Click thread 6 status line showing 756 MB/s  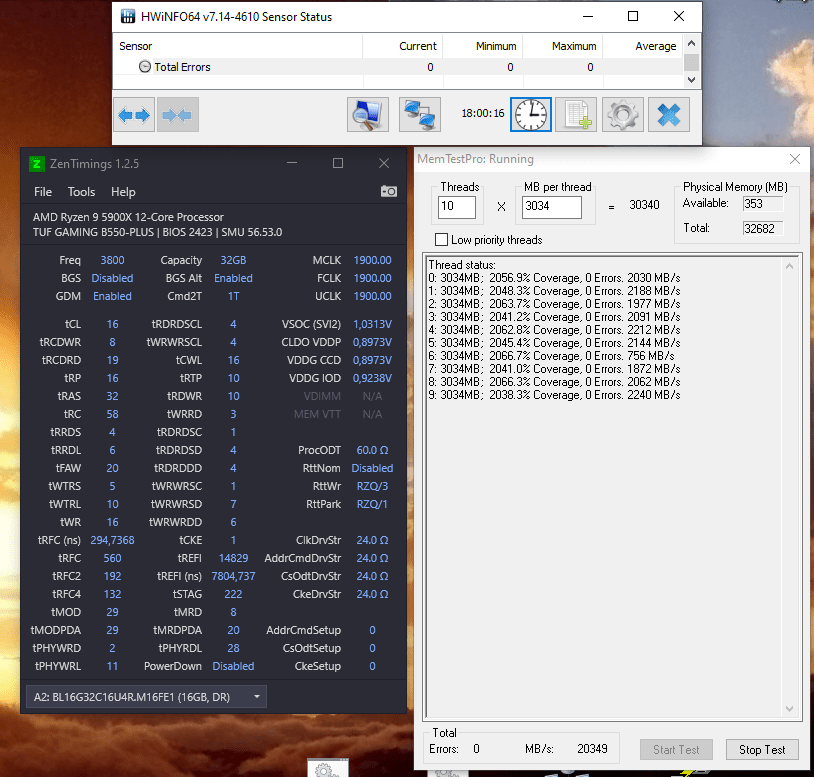click(x=551, y=356)
